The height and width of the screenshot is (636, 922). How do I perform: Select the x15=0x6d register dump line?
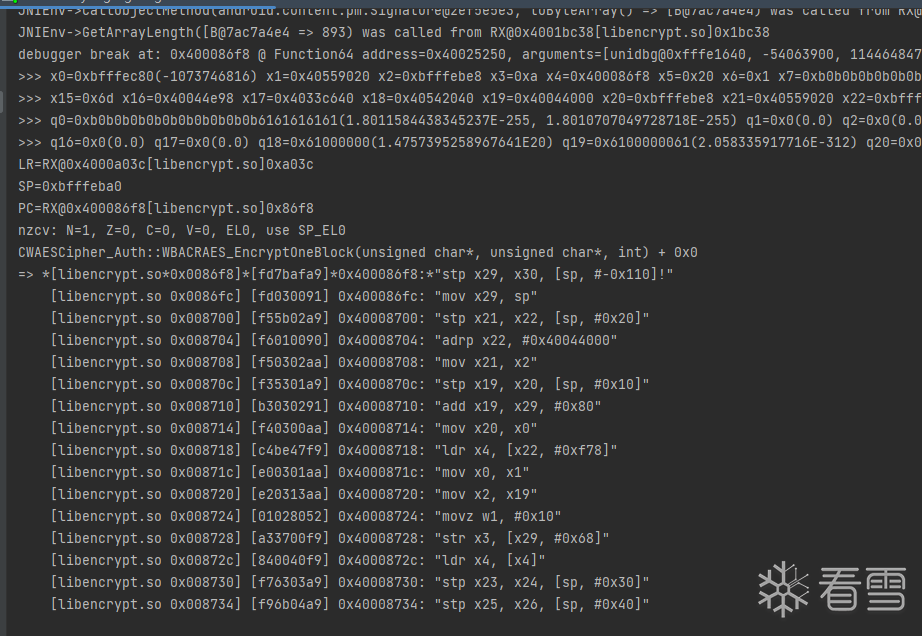(460, 98)
